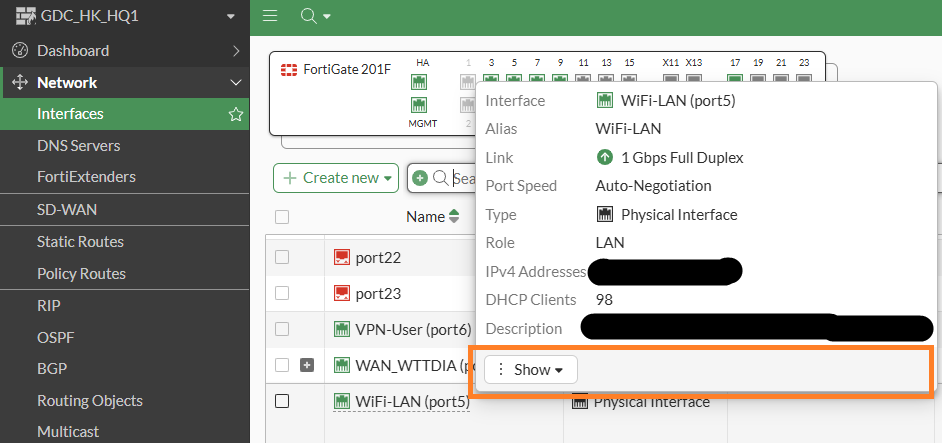
Task: Click the WAN_WTTDIA green interface icon
Action: (342, 365)
